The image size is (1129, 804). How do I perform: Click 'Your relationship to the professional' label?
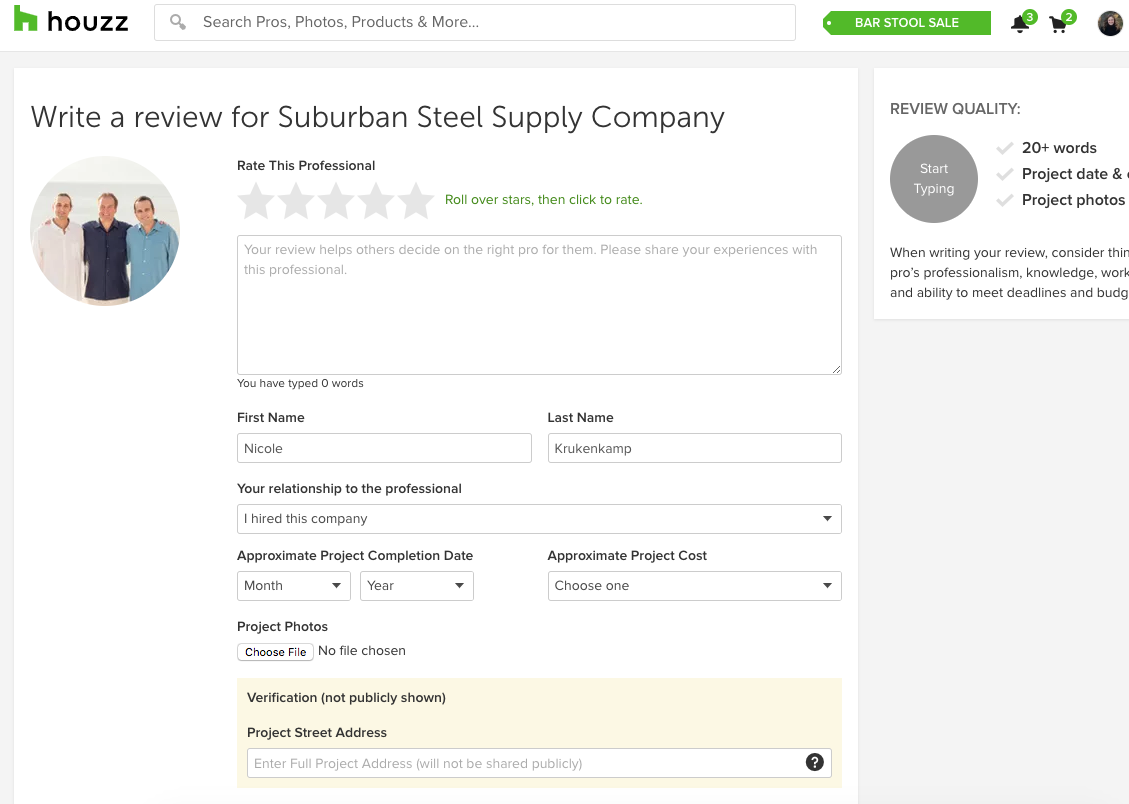tap(349, 489)
